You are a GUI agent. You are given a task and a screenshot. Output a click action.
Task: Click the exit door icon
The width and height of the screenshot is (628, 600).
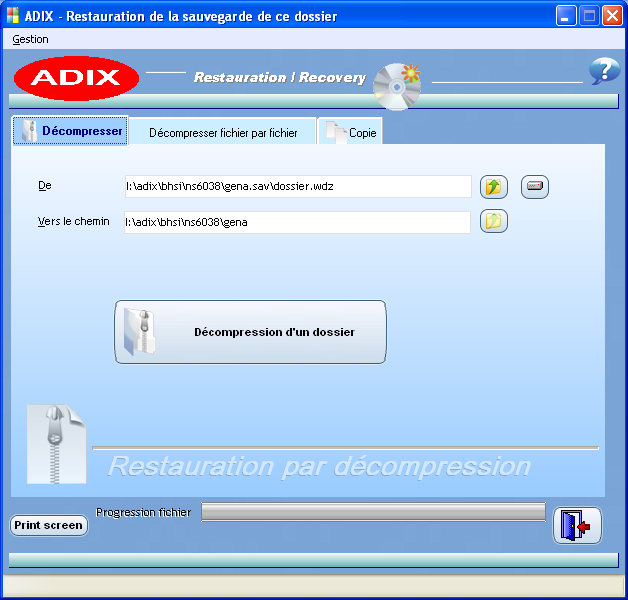[x=577, y=526]
